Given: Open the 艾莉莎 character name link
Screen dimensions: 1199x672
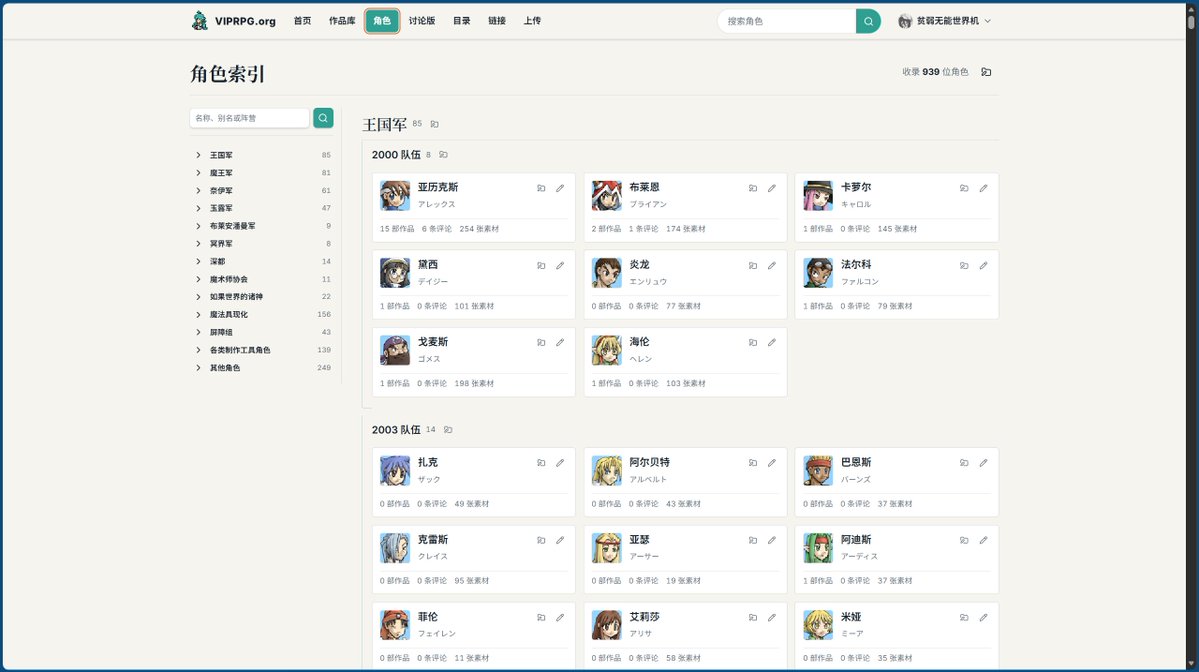Looking at the screenshot, I should (x=644, y=617).
